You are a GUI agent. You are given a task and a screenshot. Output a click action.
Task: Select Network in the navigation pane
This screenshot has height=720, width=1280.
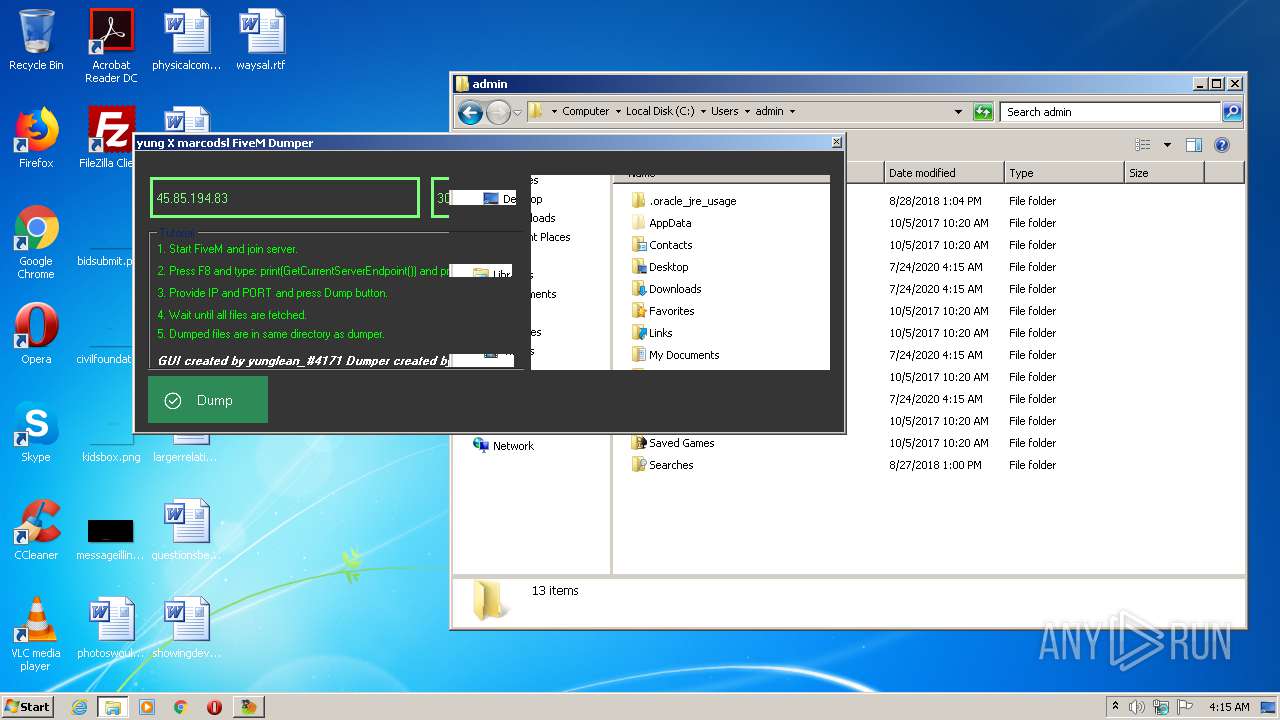[x=504, y=446]
